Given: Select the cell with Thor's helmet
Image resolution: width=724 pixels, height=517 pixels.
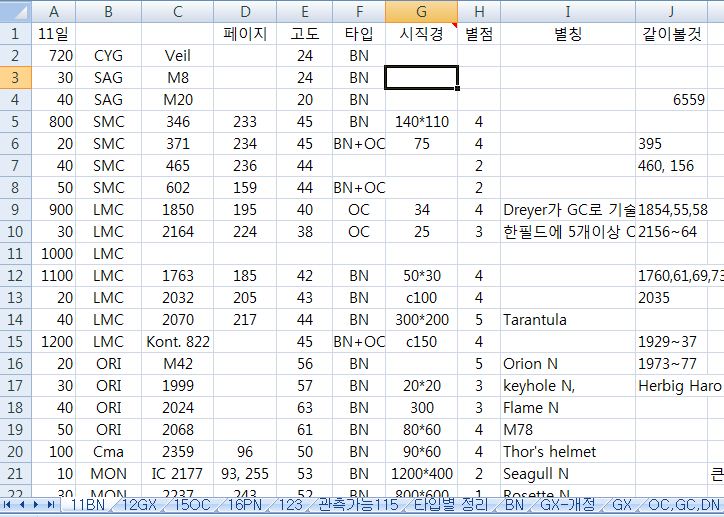Looking at the screenshot, I should 567,452.
